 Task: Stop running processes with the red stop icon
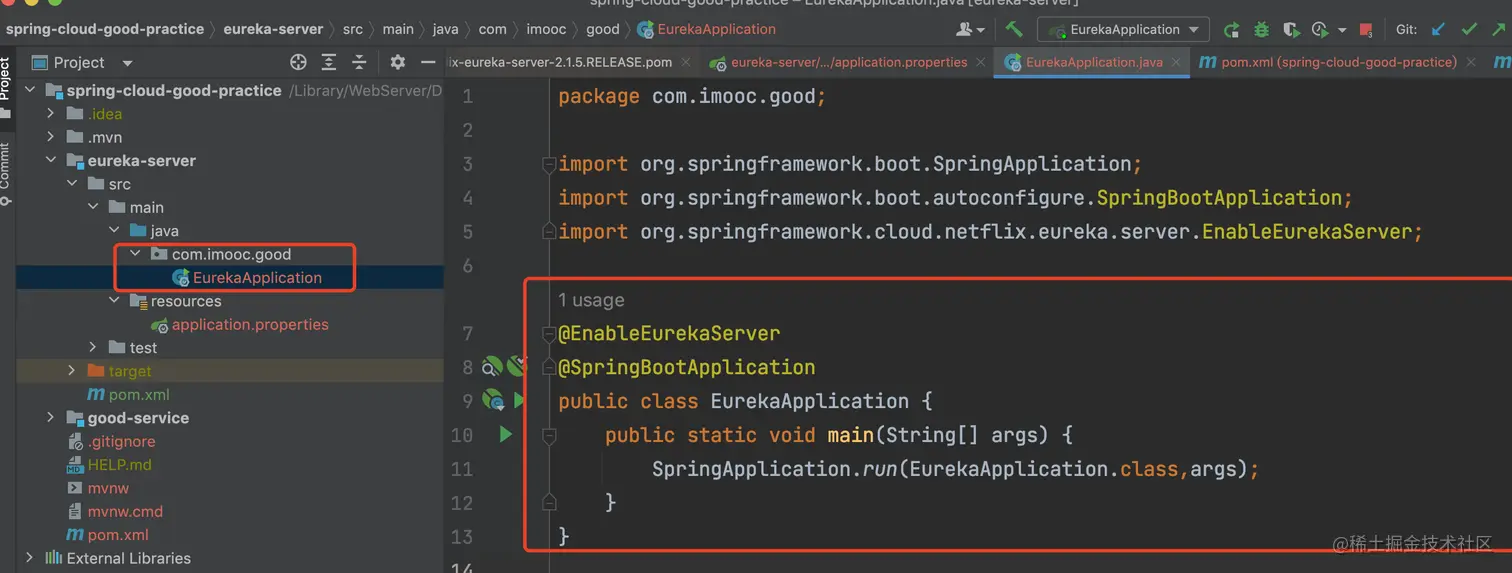1364,30
